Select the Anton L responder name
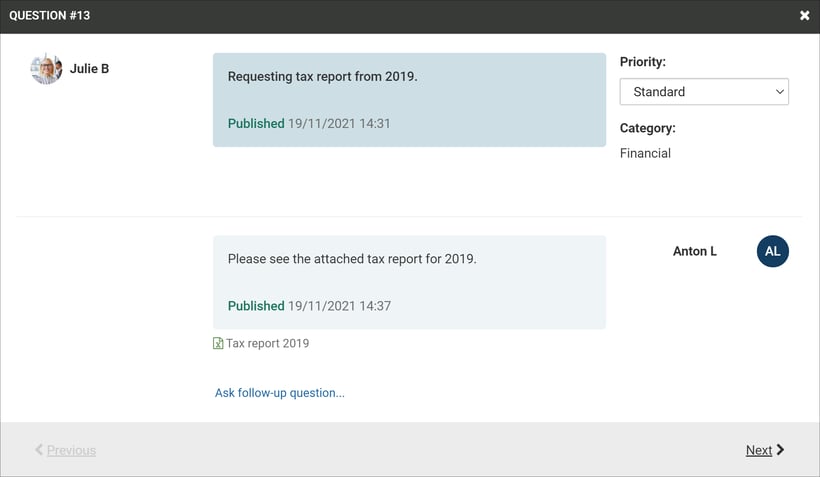Screen dimensions: 820x477 [694, 252]
